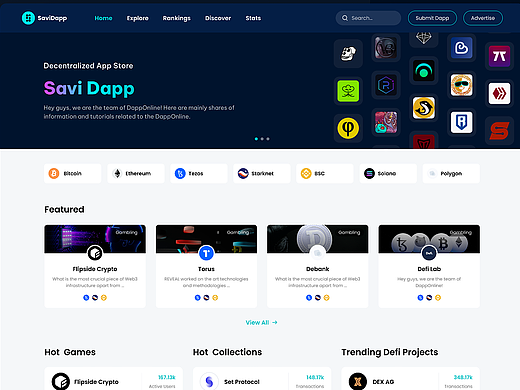Select the second carousel dot

click(x=262, y=139)
